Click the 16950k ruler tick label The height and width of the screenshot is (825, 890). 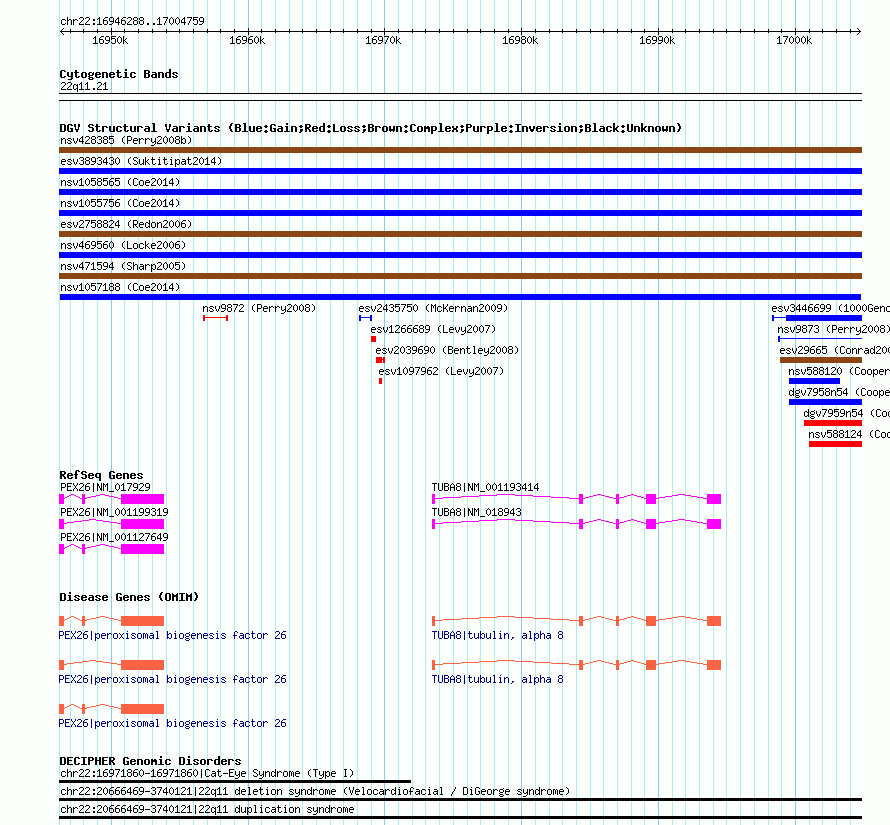(x=110, y=40)
